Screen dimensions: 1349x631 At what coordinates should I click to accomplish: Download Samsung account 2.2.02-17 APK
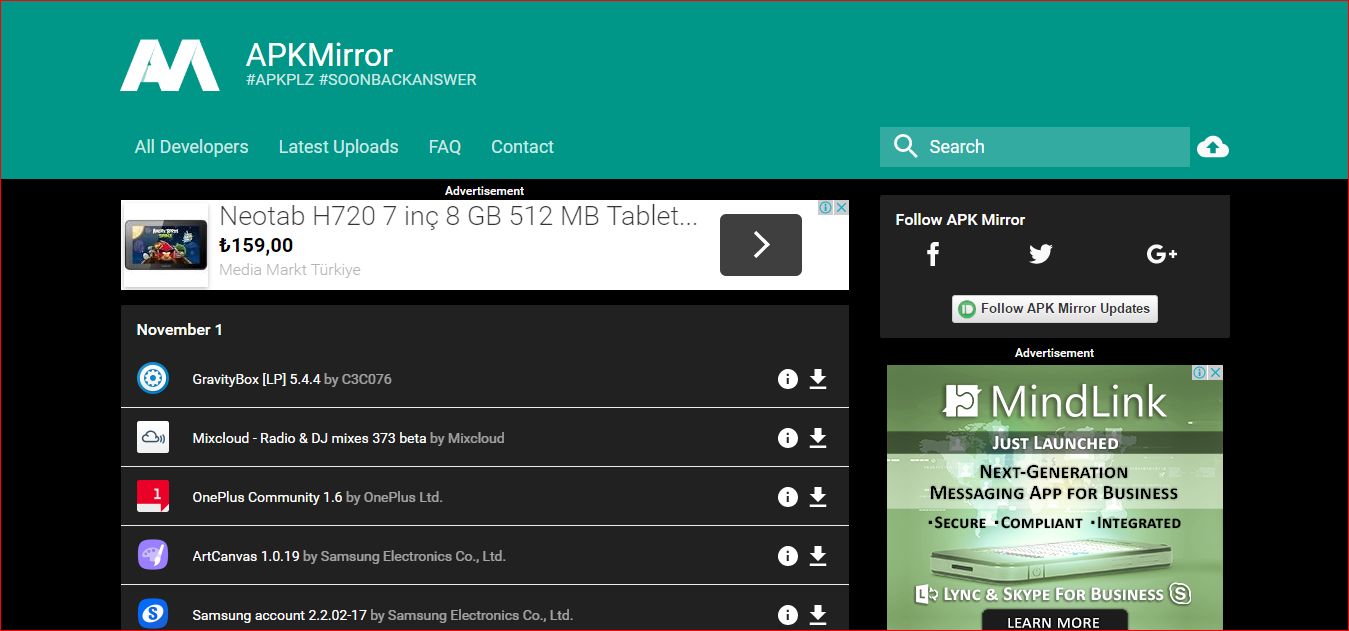[818, 615]
